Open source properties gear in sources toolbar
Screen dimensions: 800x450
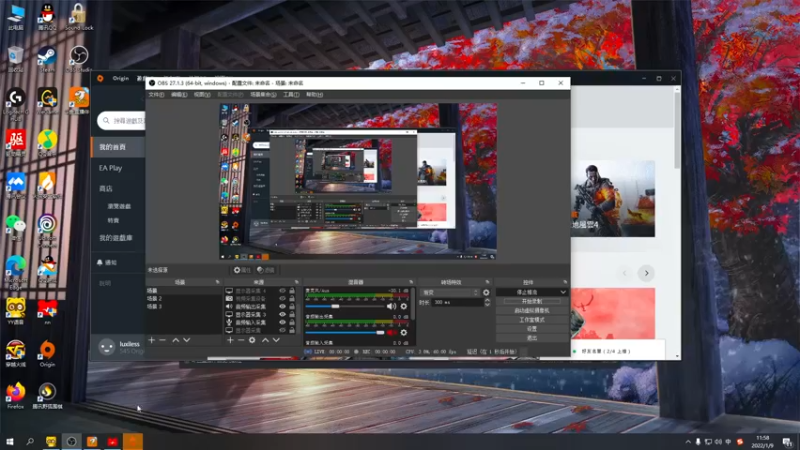point(252,340)
